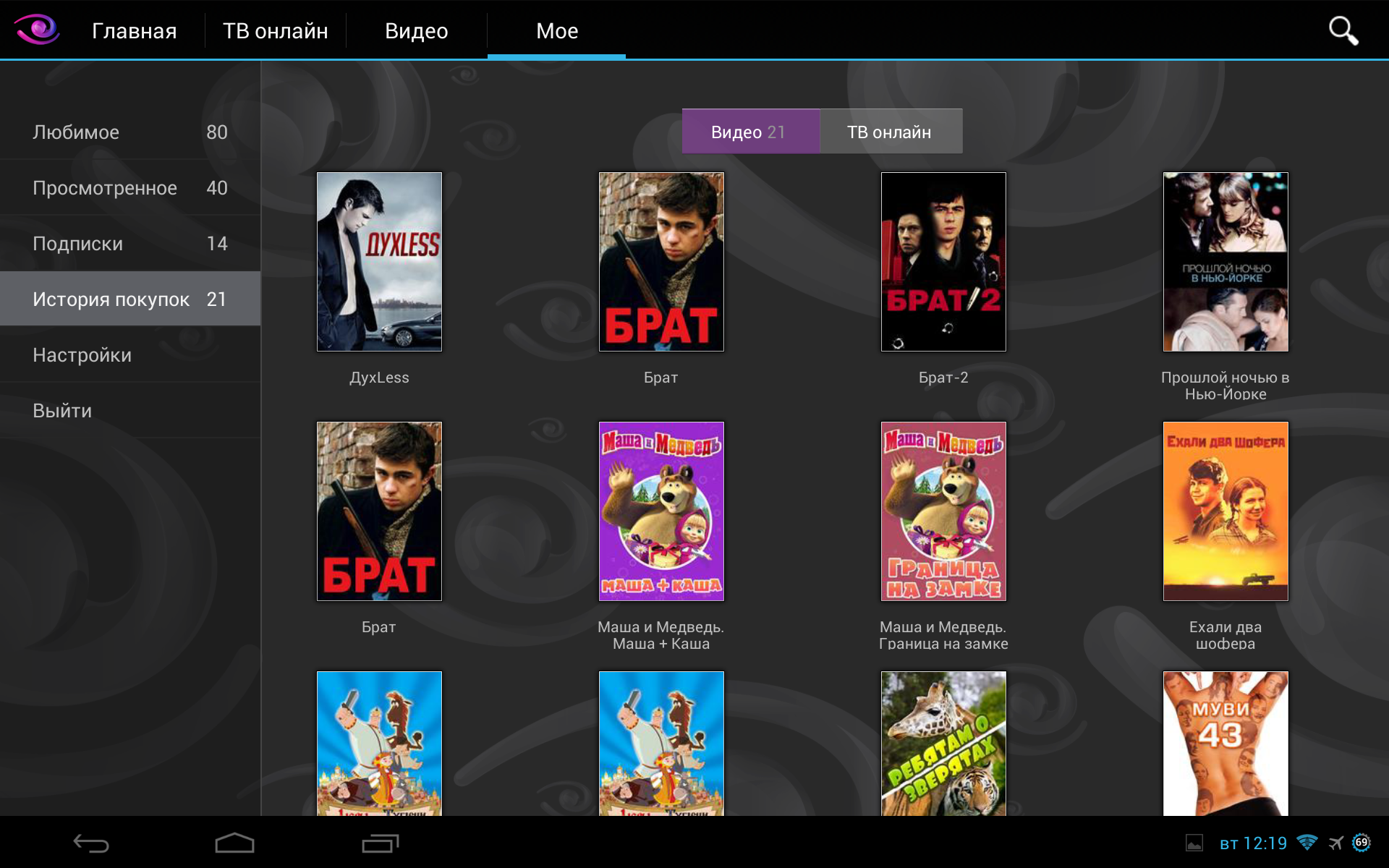Open Просмотренное in the sidebar
Viewport: 1389px width, 868px height.
[x=130, y=187]
